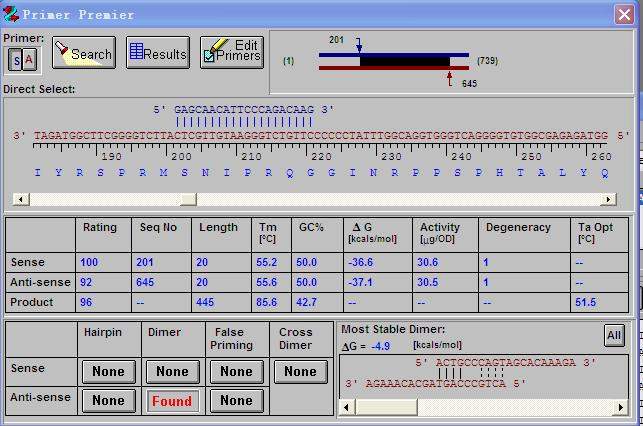Click dimer upper strand ACTGCCCAGTAGCACAAAGA

tap(506, 362)
